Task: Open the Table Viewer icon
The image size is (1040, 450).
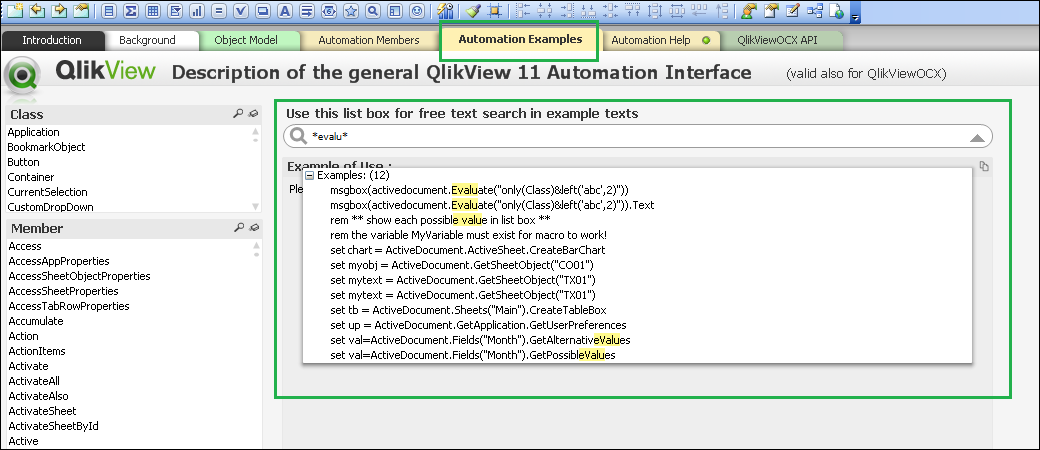Action: click(x=815, y=11)
